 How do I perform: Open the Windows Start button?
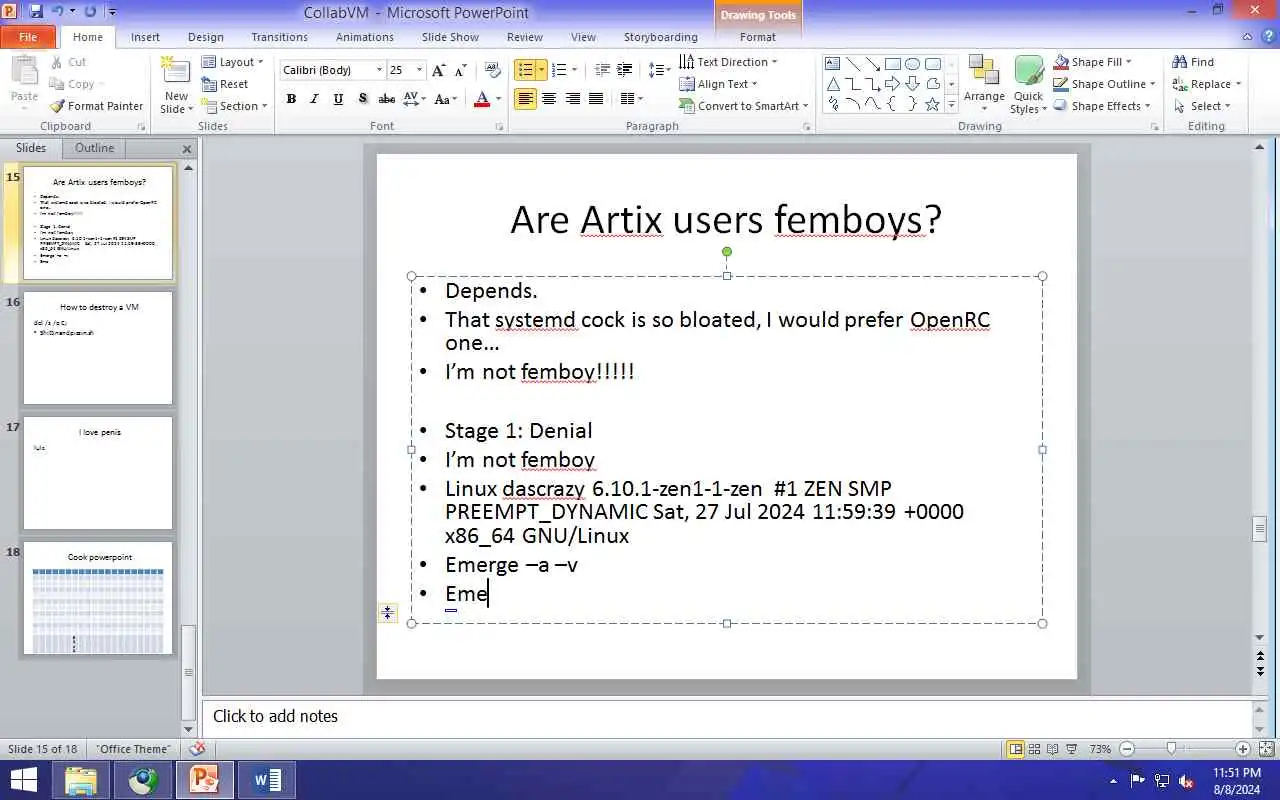click(24, 780)
